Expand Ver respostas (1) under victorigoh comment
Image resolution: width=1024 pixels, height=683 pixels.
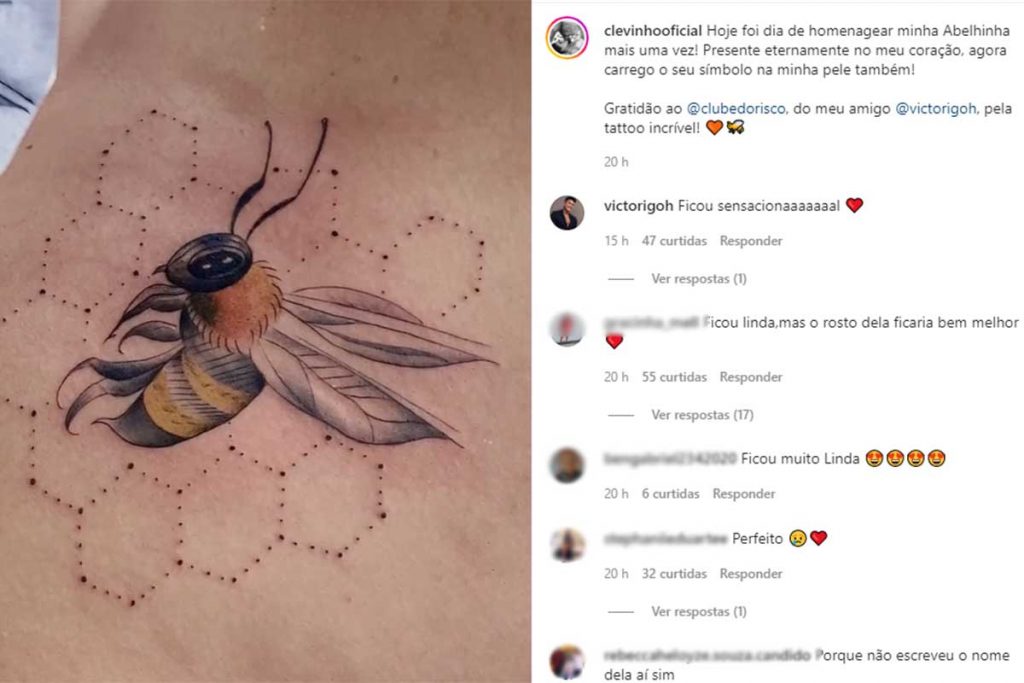tap(698, 279)
